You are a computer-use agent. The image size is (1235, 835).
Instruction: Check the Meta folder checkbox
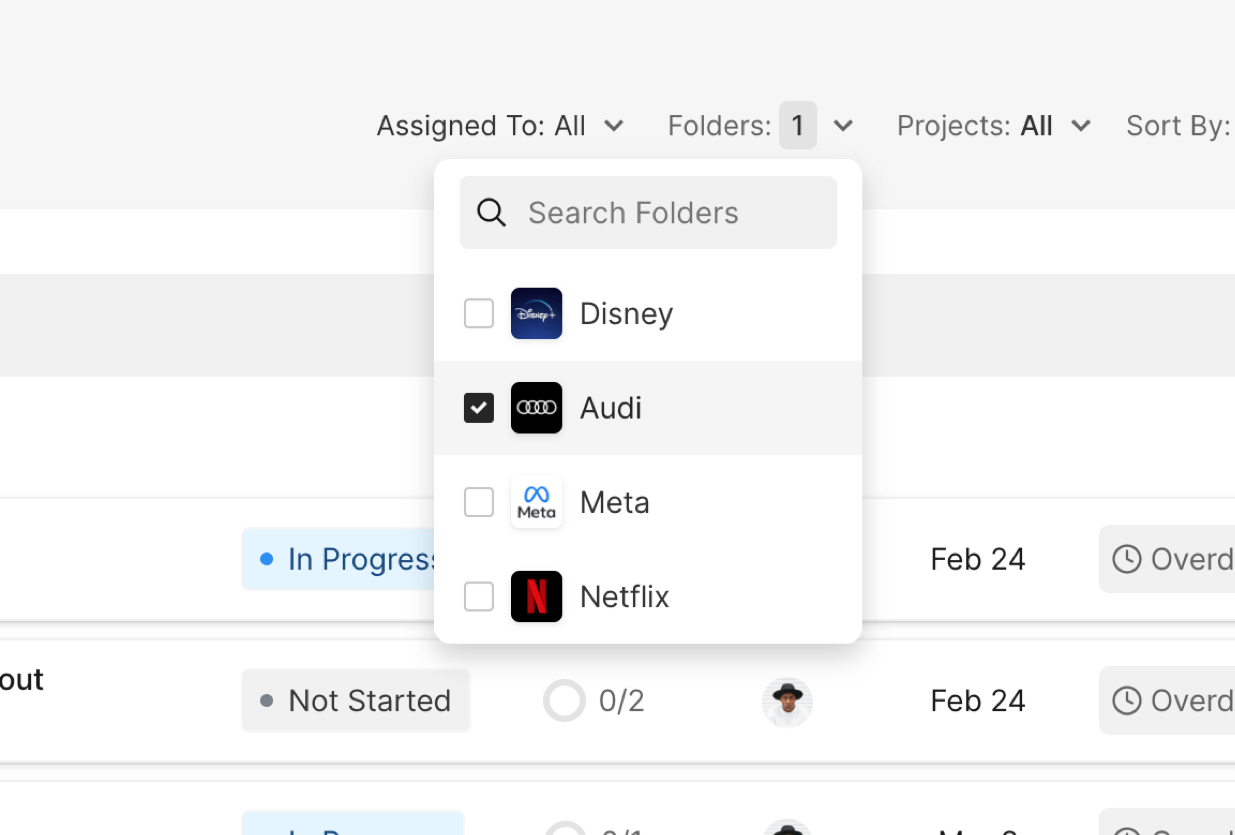(x=479, y=502)
